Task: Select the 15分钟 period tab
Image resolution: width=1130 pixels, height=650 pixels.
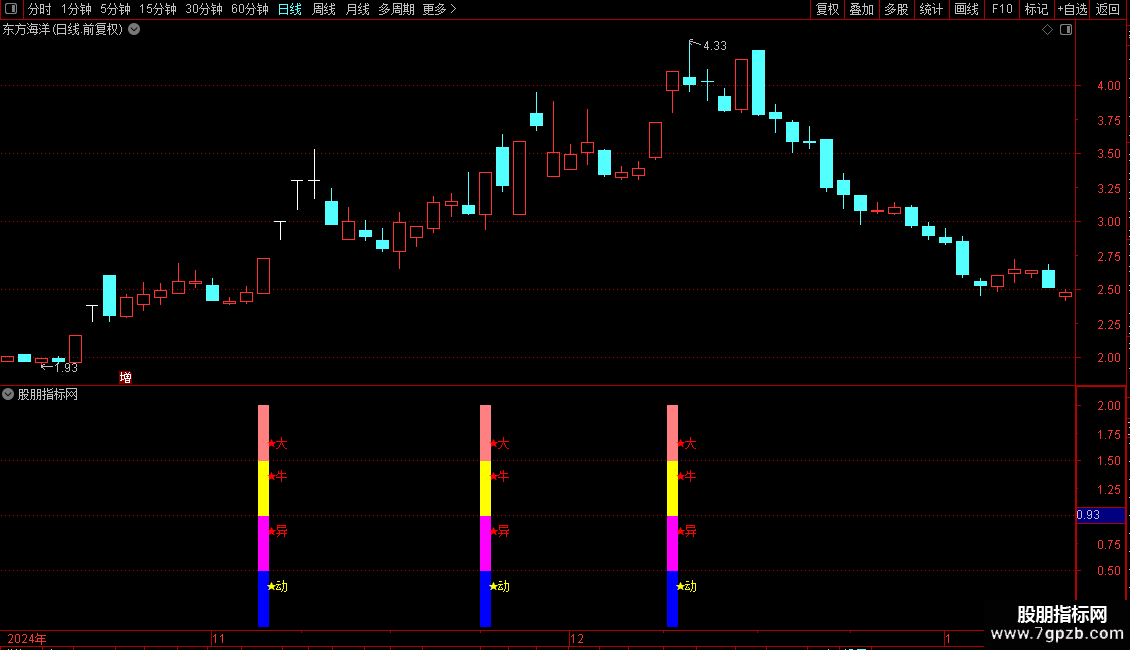Action: tap(157, 9)
